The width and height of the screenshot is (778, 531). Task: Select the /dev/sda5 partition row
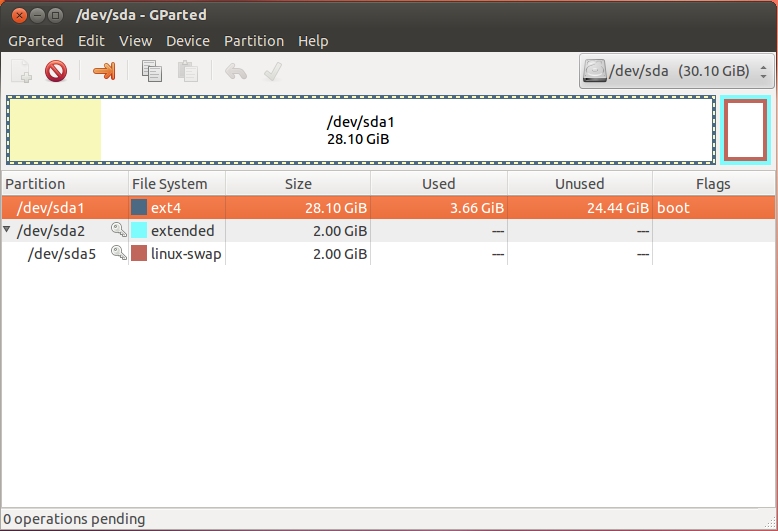[389, 254]
